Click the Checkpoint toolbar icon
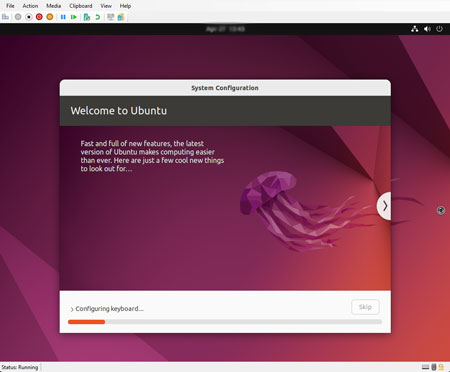 [x=87, y=17]
